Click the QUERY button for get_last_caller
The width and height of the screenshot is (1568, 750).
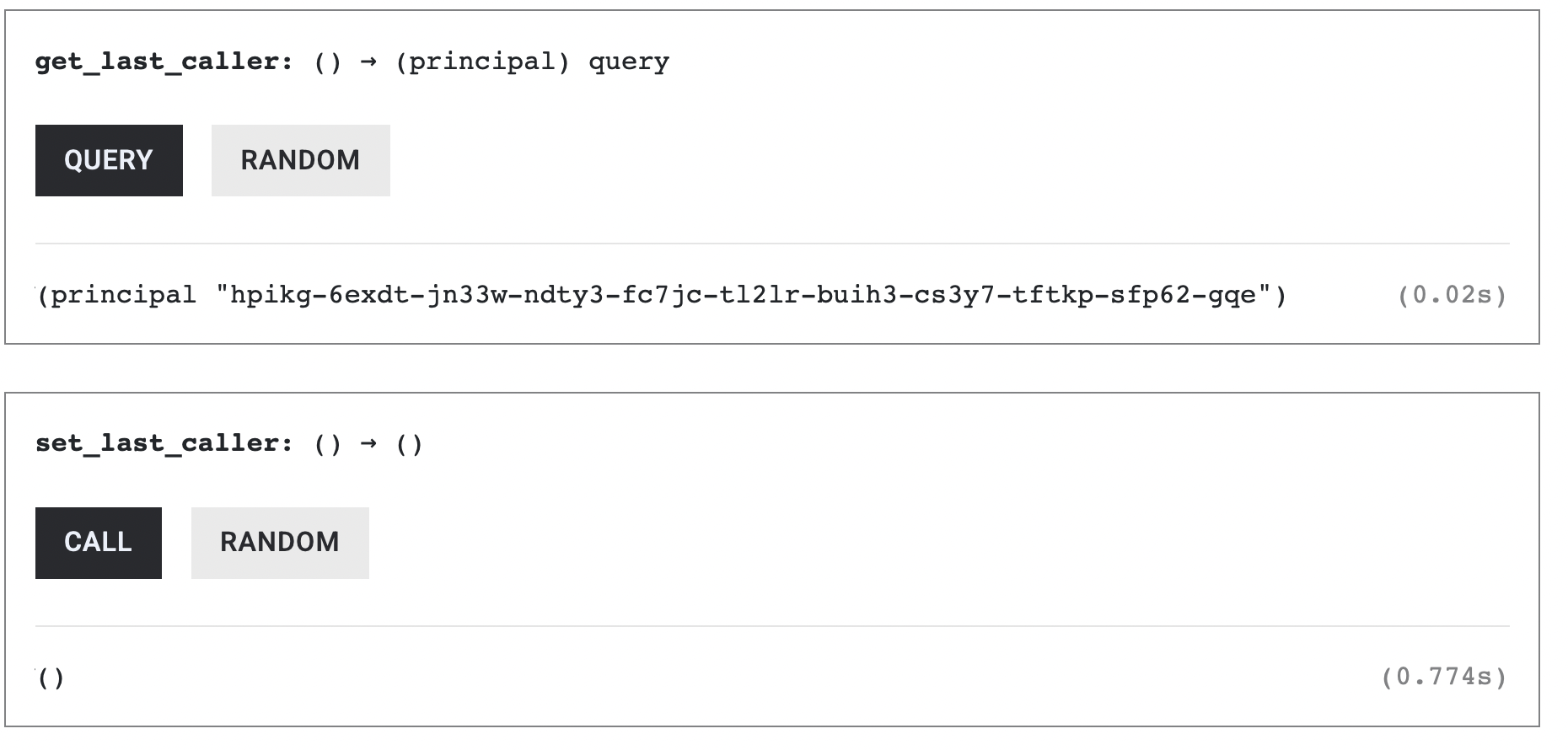(108, 160)
